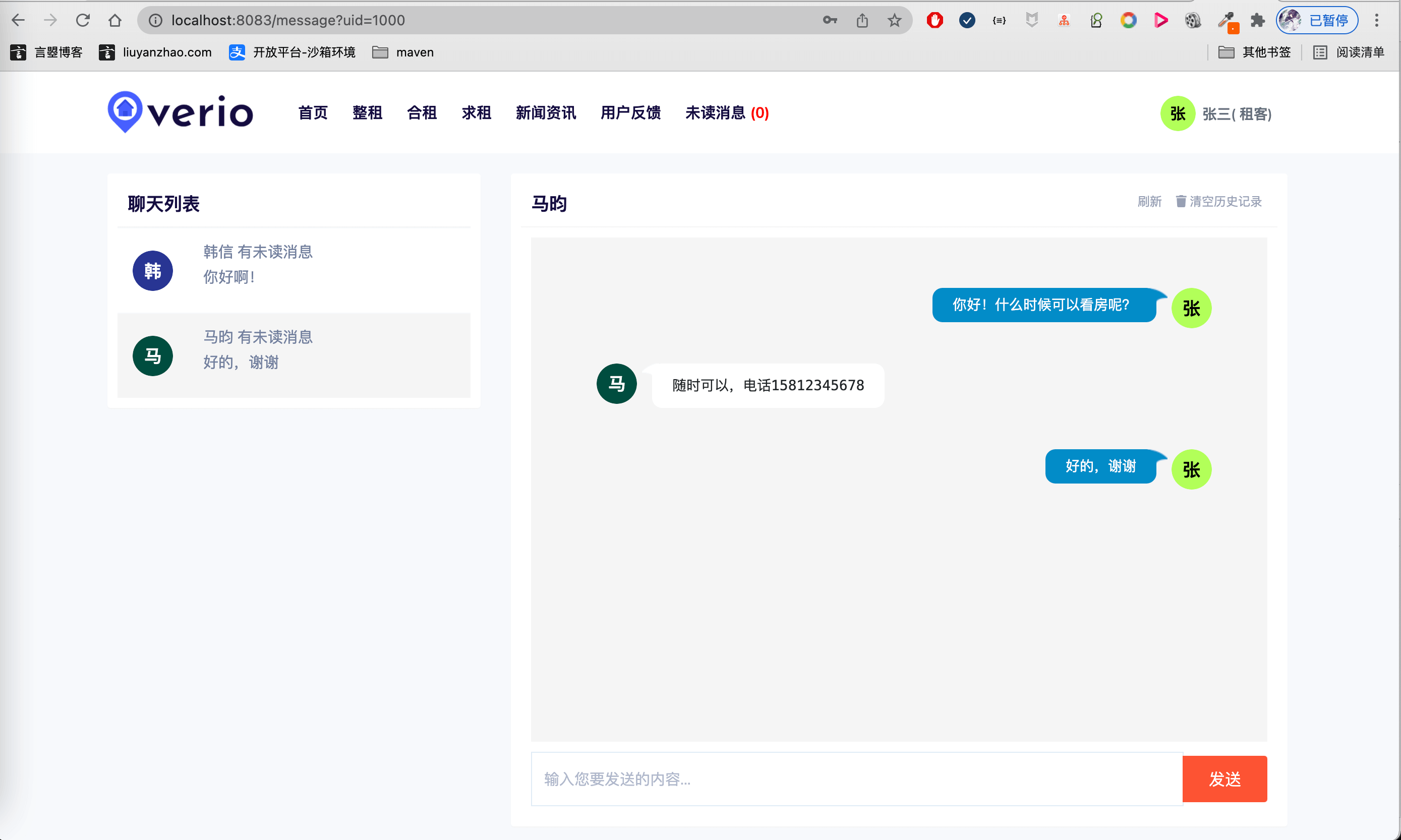Click the browser home icon

click(x=115, y=20)
